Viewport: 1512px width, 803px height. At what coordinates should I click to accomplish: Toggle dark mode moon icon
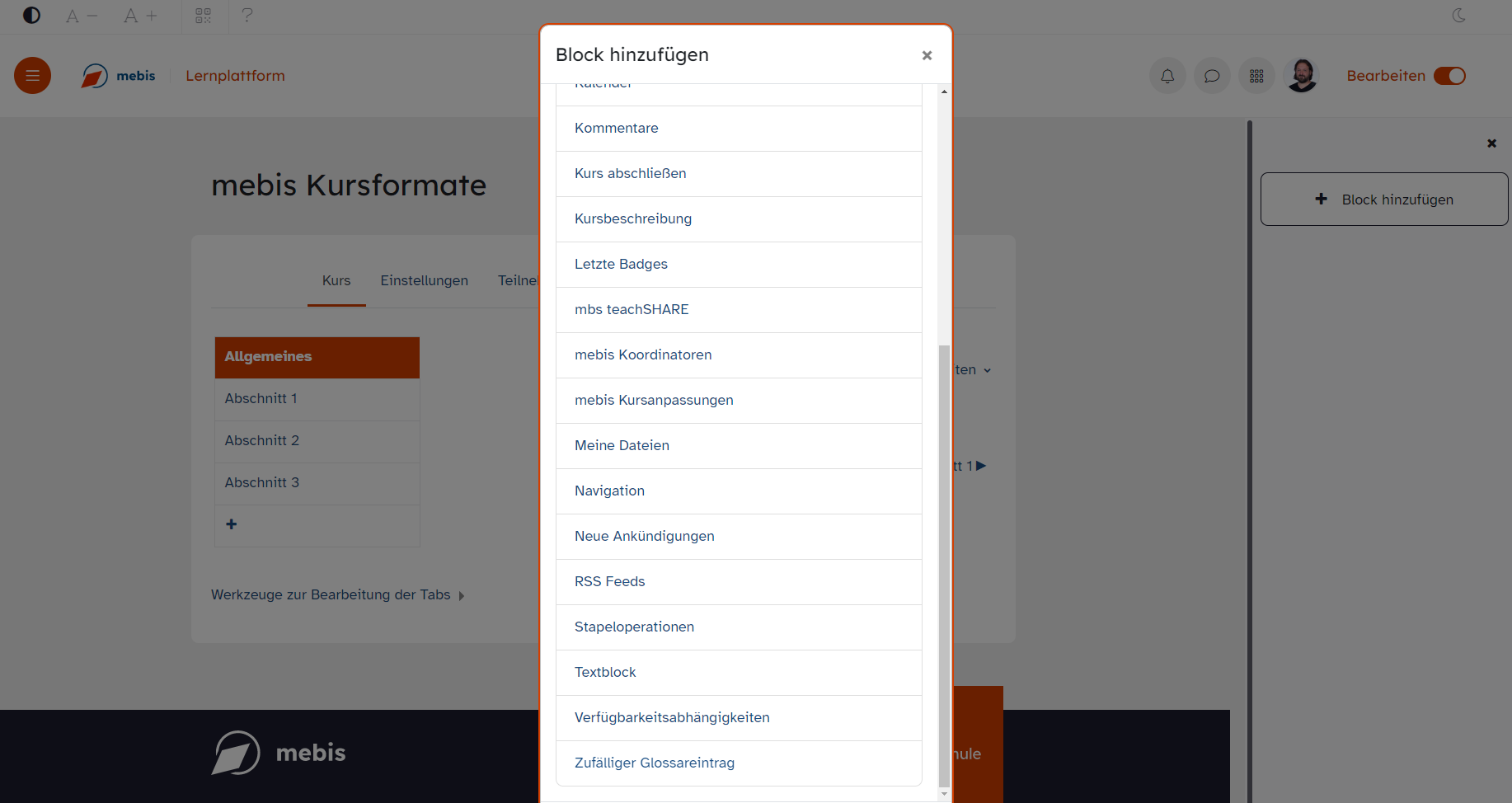click(1459, 16)
